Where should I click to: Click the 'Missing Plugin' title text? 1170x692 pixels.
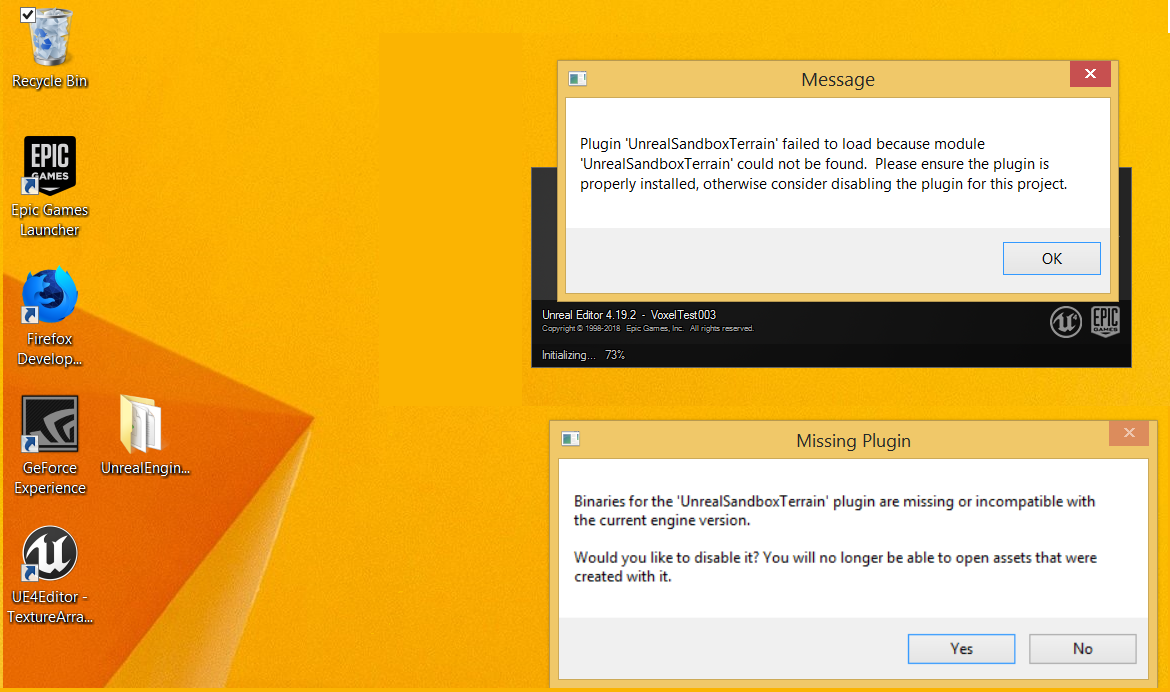point(854,441)
